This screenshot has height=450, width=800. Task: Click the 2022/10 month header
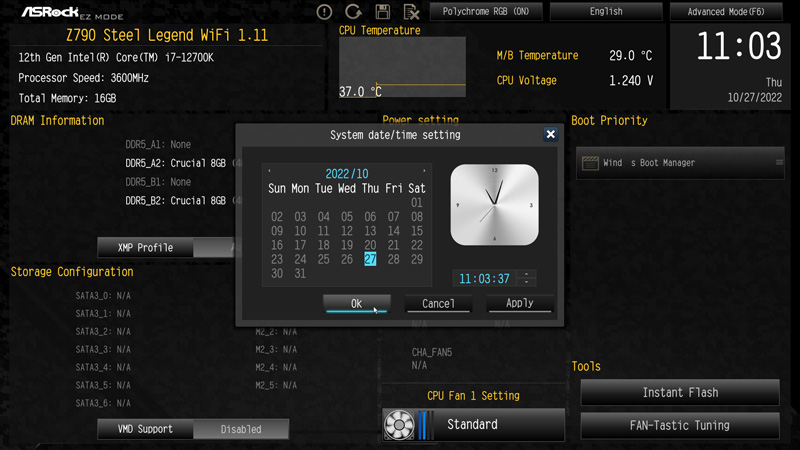pyautogui.click(x=347, y=173)
